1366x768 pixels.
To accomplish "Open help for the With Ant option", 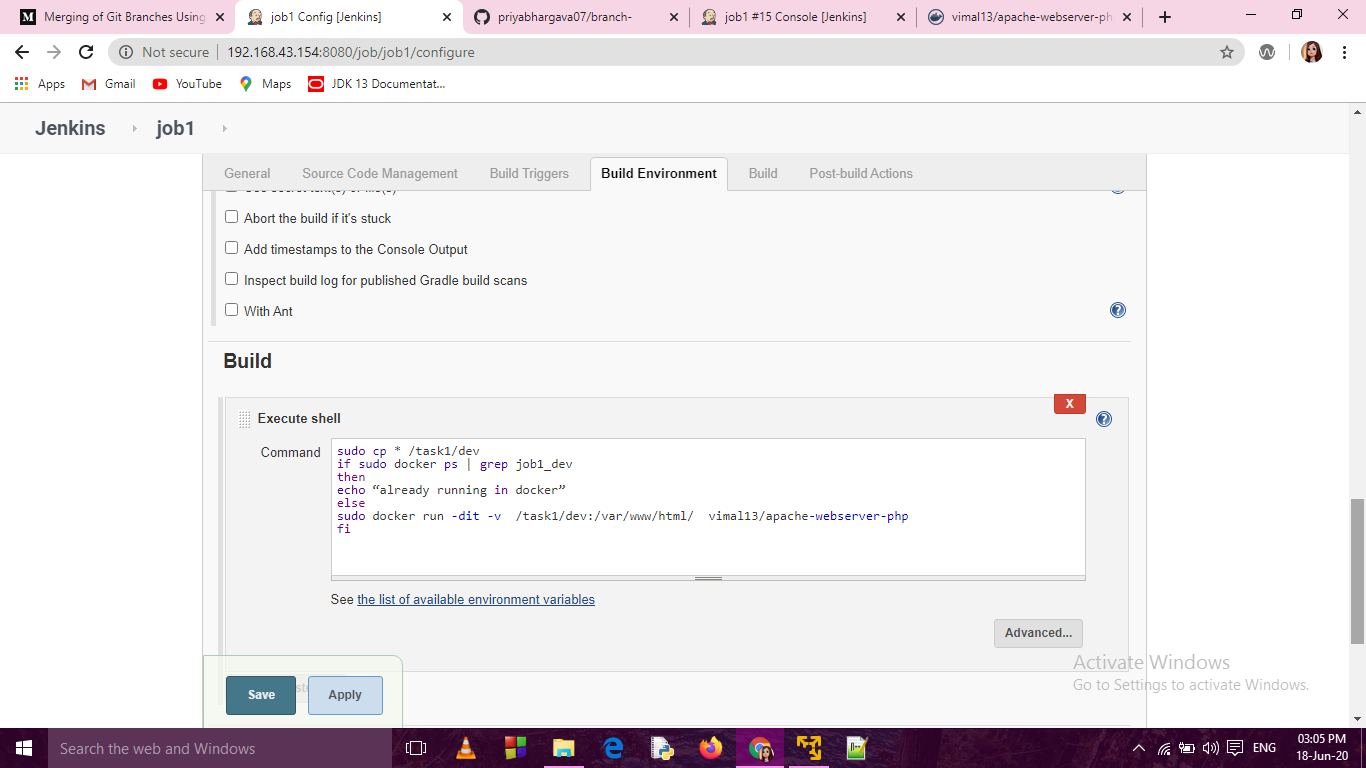I will coord(1117,310).
